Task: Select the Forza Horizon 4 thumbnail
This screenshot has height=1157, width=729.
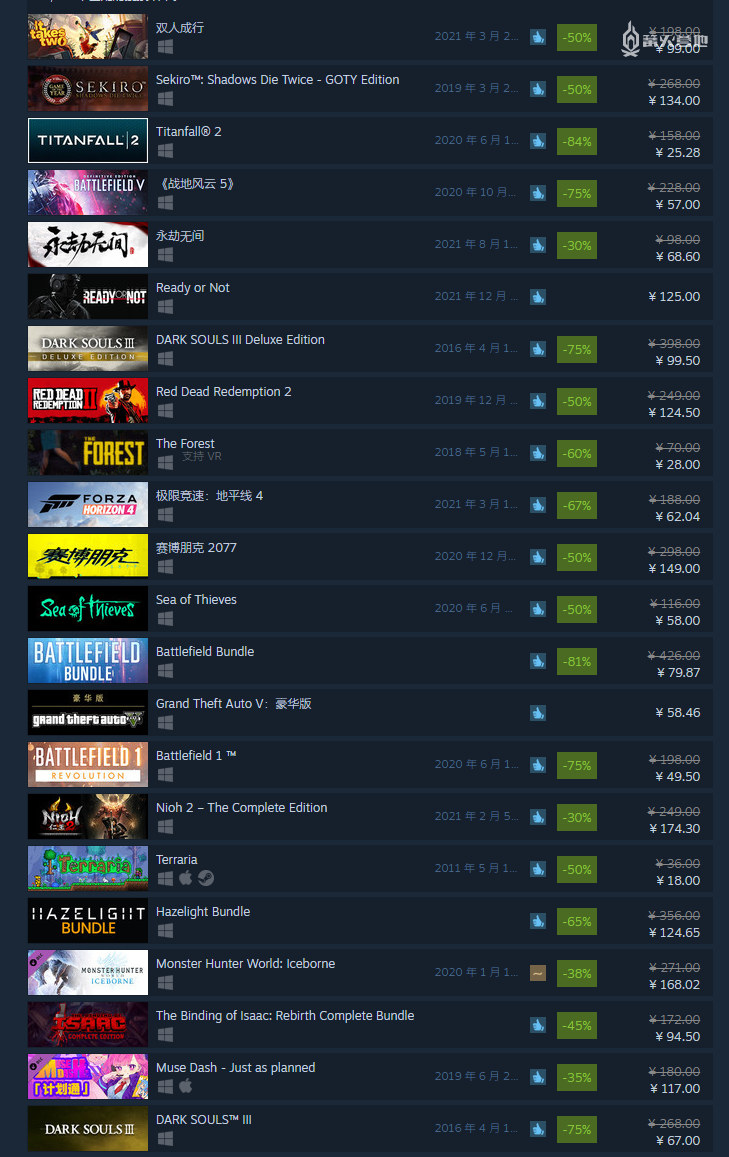Action: pyautogui.click(x=88, y=505)
